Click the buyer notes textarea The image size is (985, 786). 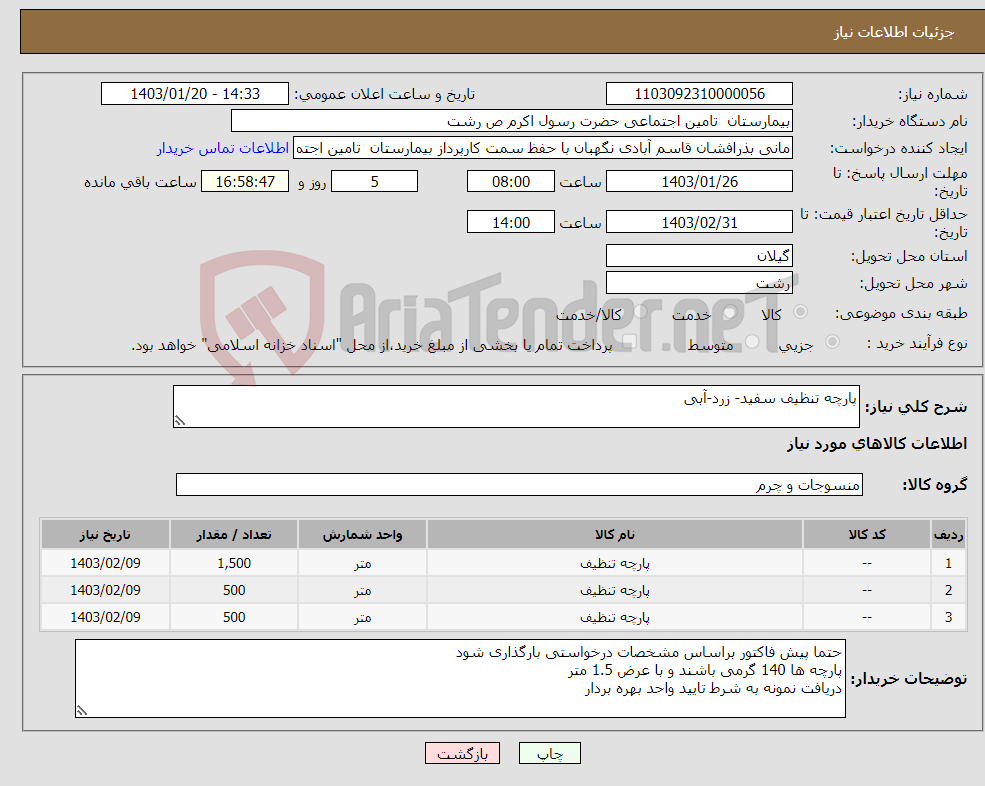460,679
